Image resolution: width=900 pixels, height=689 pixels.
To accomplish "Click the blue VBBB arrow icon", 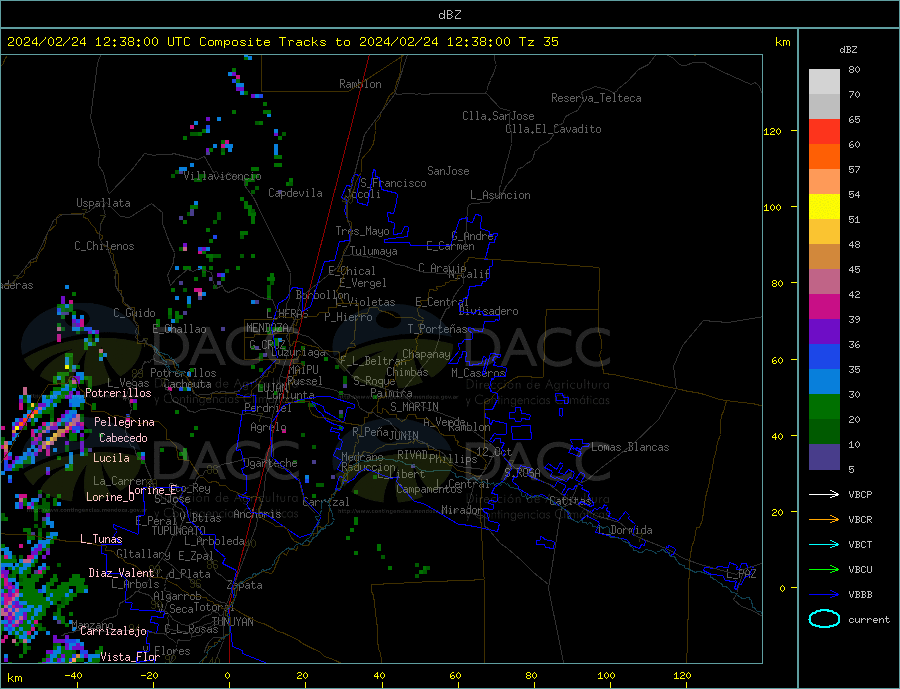I will (824, 594).
